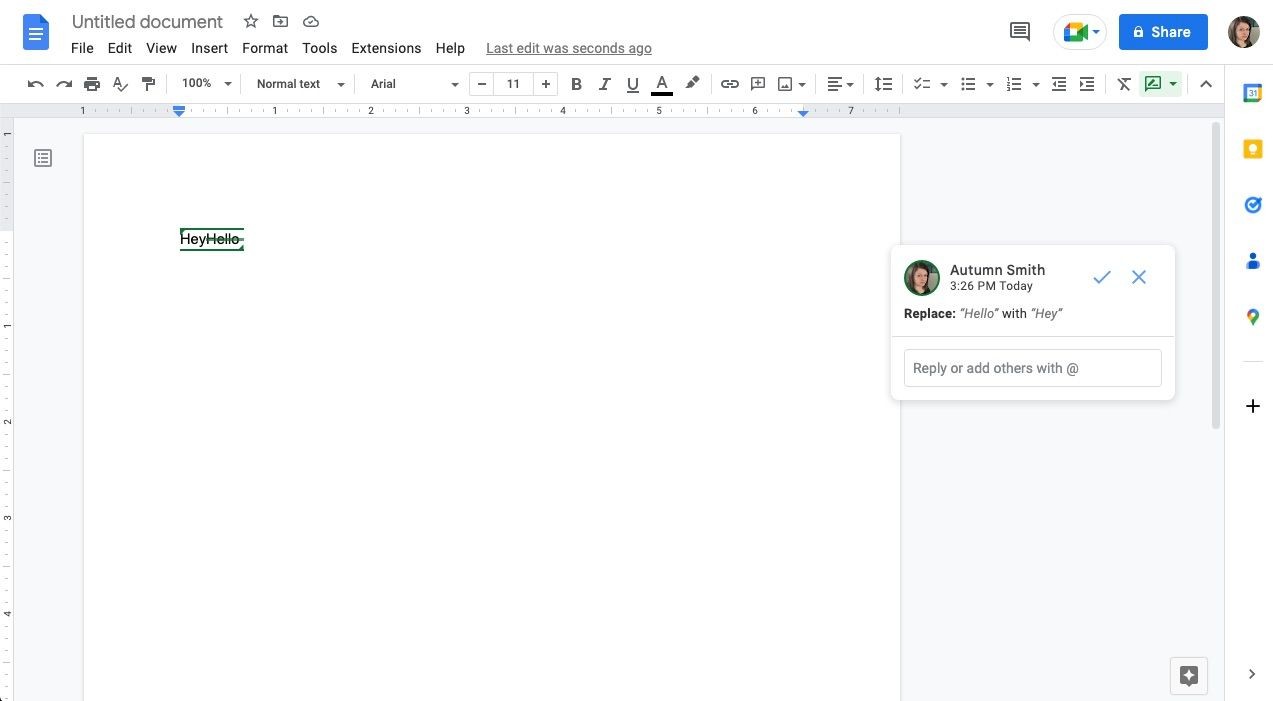This screenshot has height=701, width=1273.
Task: Move document to a folder
Action: [x=280, y=21]
